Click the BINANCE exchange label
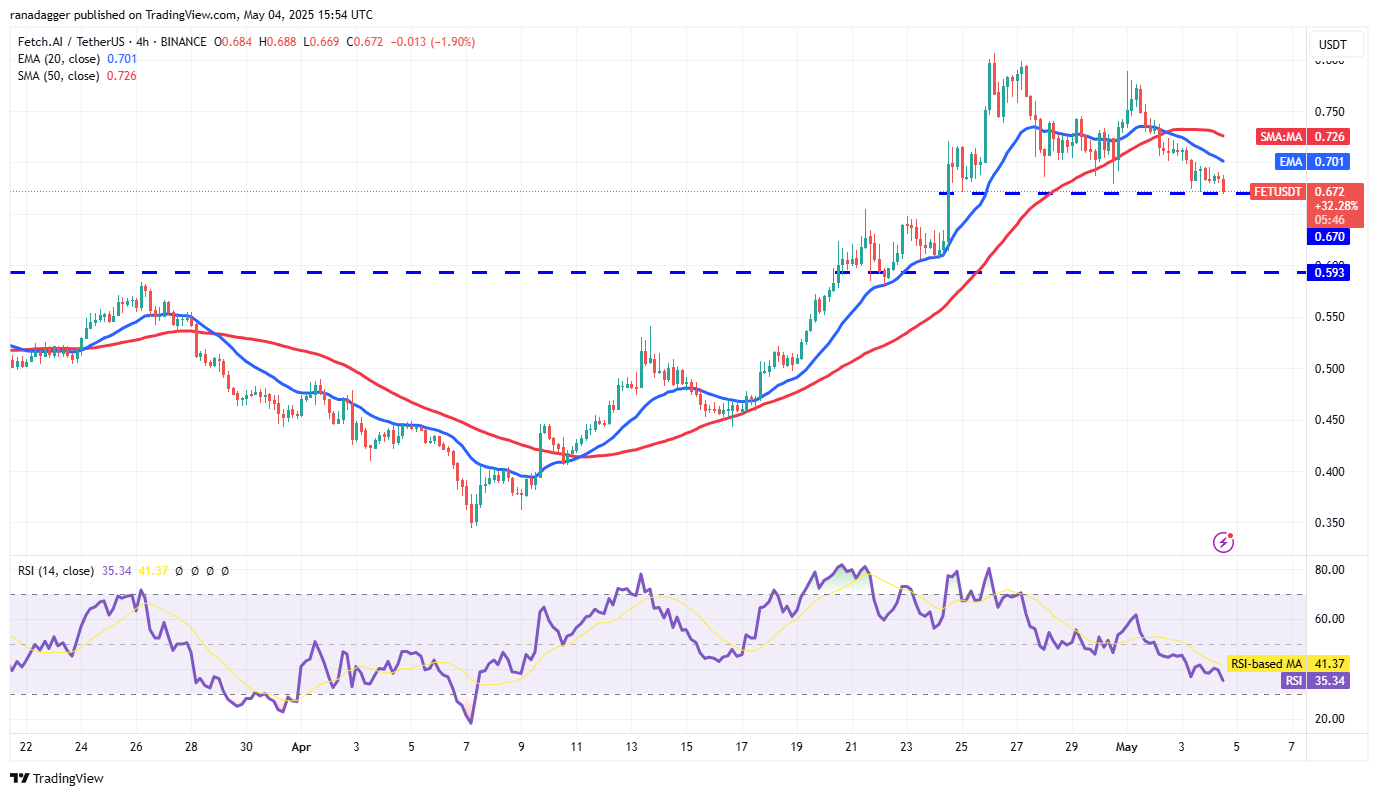The width and height of the screenshot is (1378, 796). point(183,42)
